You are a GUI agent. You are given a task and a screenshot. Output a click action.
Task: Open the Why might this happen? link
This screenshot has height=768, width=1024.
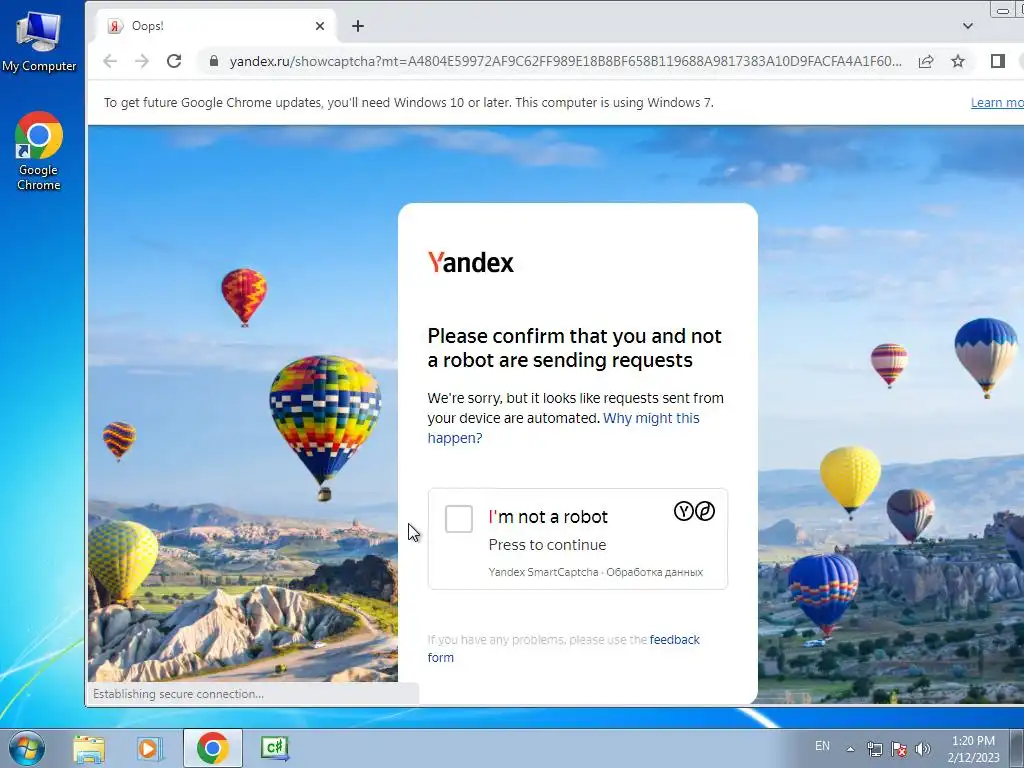click(564, 428)
